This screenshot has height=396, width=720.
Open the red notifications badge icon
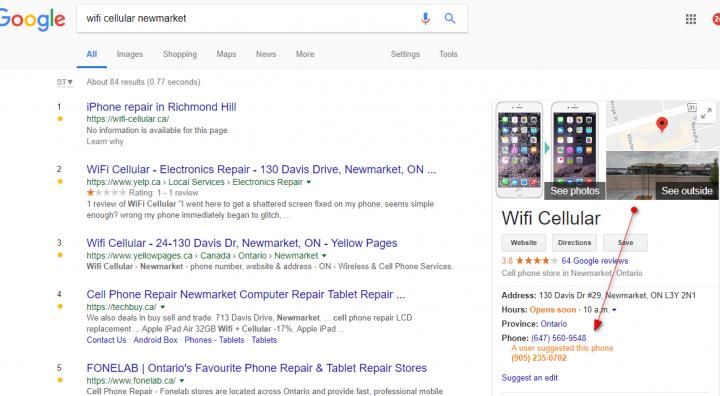[x=716, y=19]
